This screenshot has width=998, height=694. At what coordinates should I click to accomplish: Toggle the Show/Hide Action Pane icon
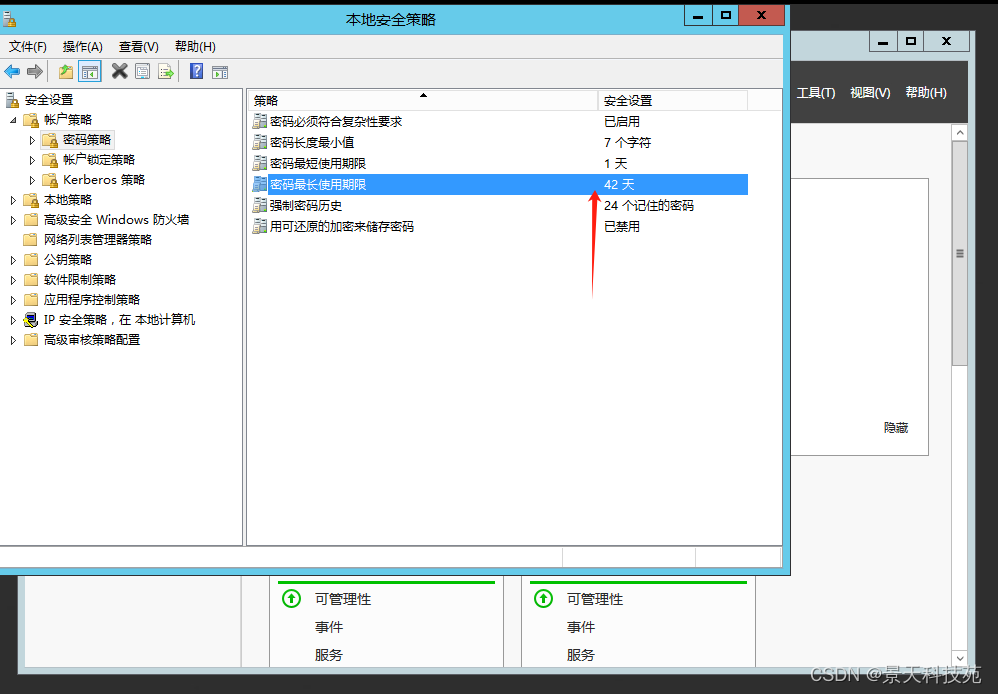[x=220, y=72]
